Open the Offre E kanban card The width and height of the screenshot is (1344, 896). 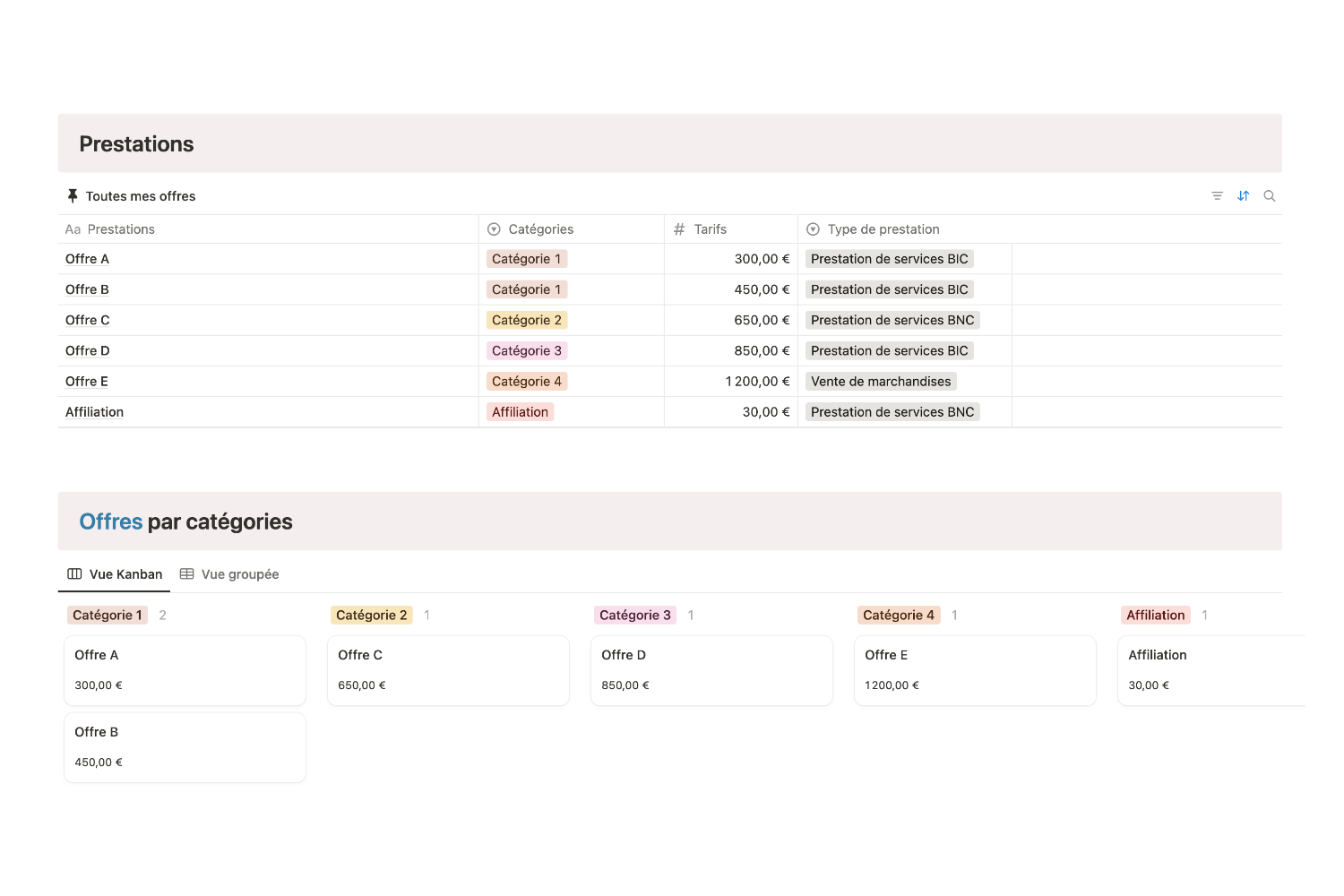[x=975, y=670]
